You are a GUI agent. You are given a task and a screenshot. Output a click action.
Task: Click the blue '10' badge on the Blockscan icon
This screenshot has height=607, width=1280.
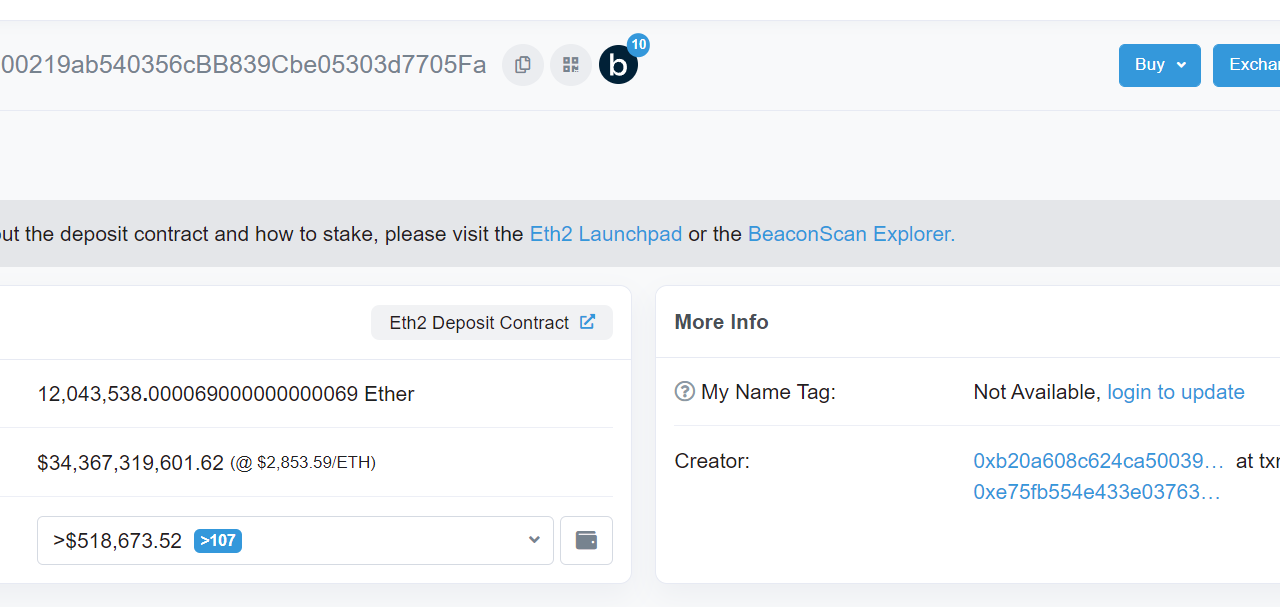[637, 44]
